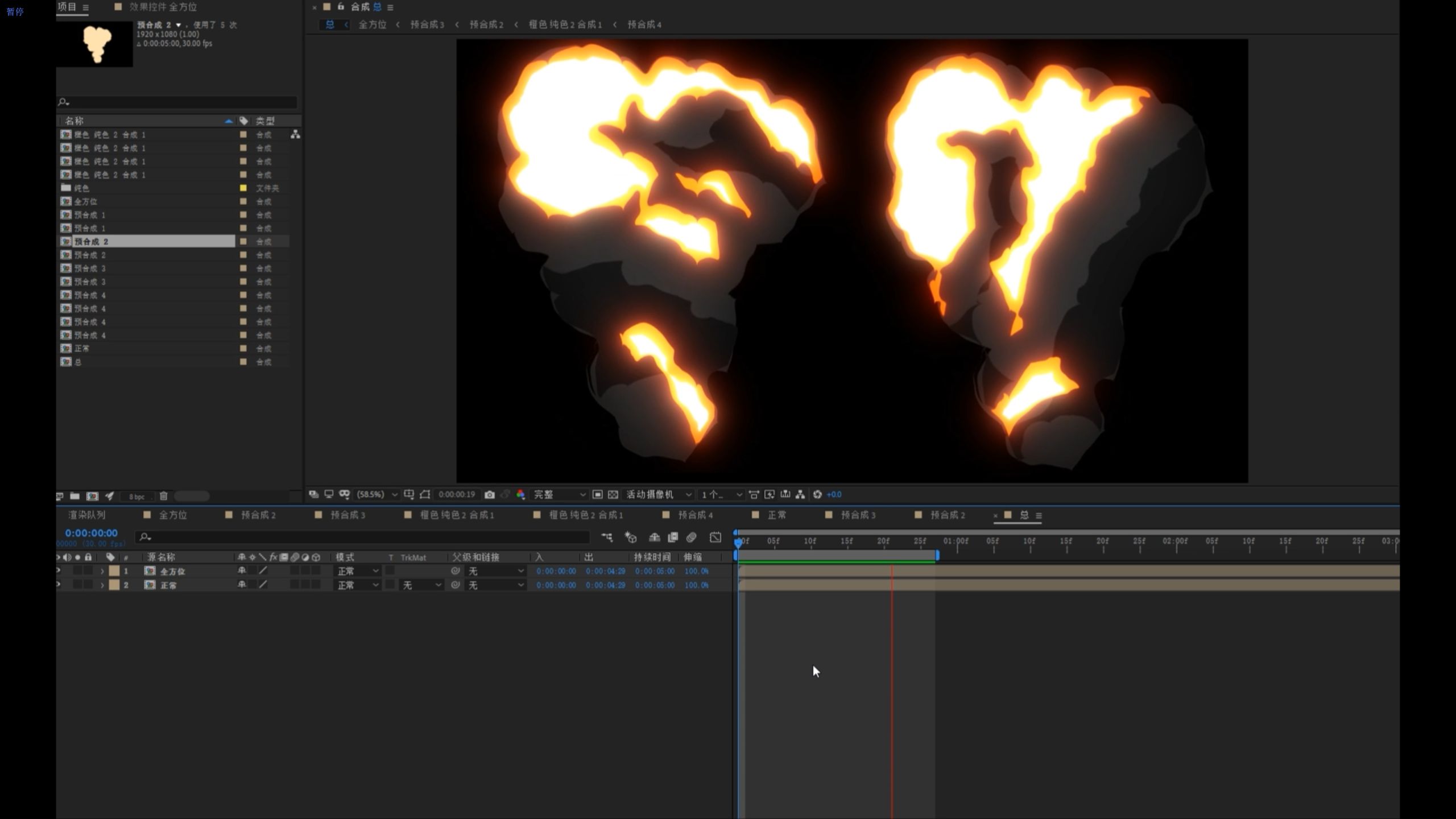
Task: Open the 活动摄像机 camera view dropdown
Action: (659, 494)
